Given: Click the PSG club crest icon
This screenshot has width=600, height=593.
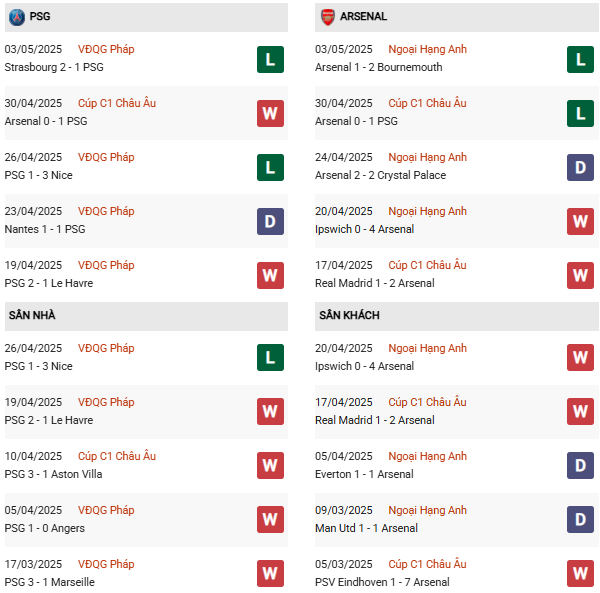Looking at the screenshot, I should (17, 17).
